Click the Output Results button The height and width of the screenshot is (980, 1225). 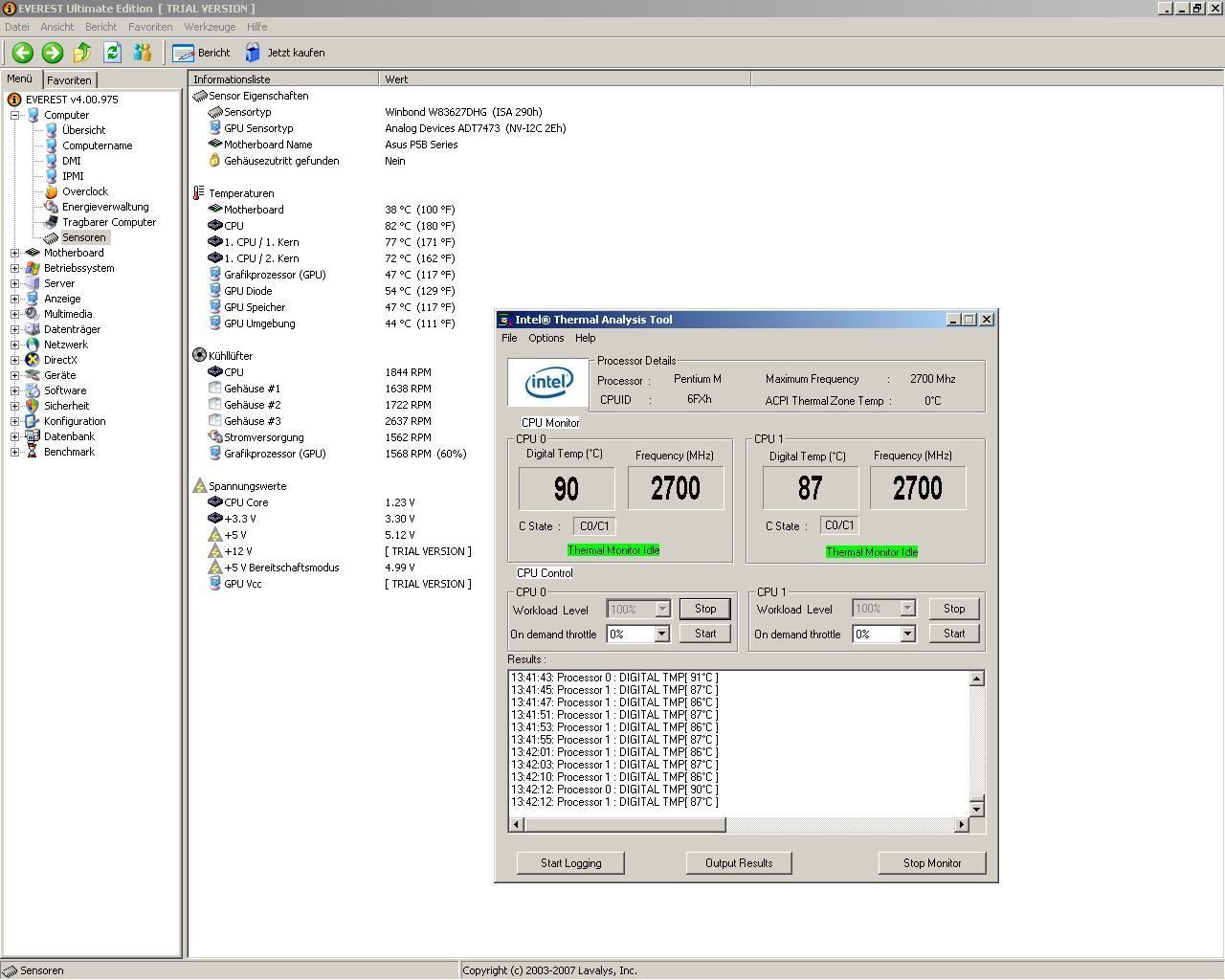pyautogui.click(x=739, y=863)
